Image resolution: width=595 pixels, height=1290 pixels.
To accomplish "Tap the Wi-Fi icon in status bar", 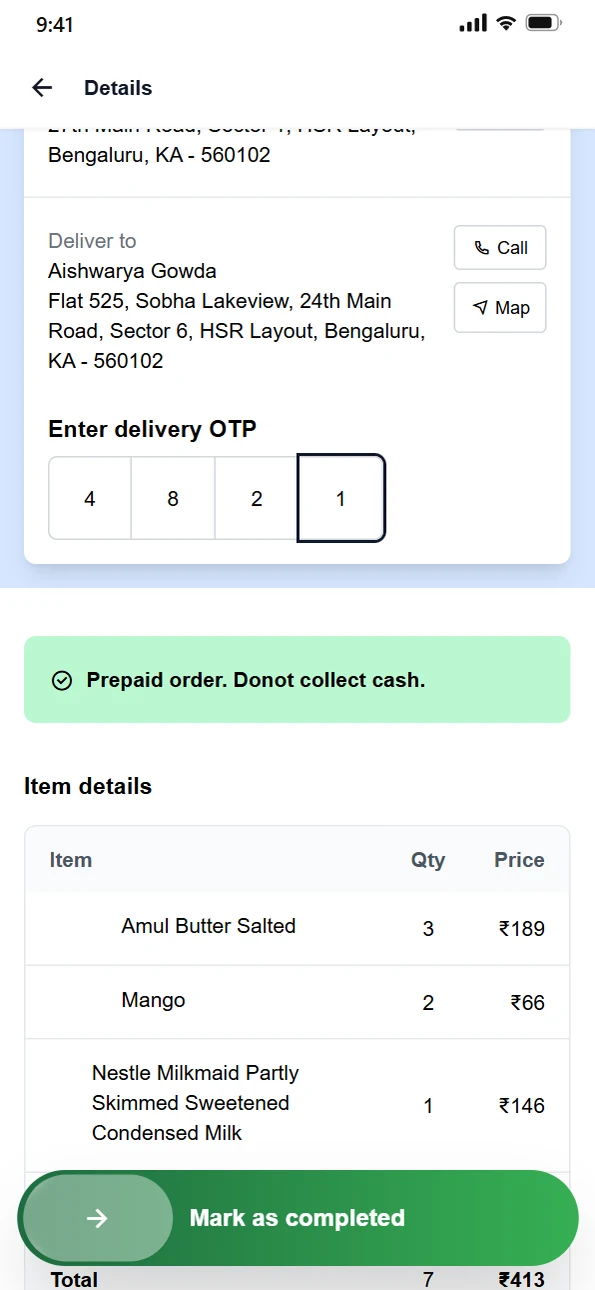I will (x=506, y=23).
